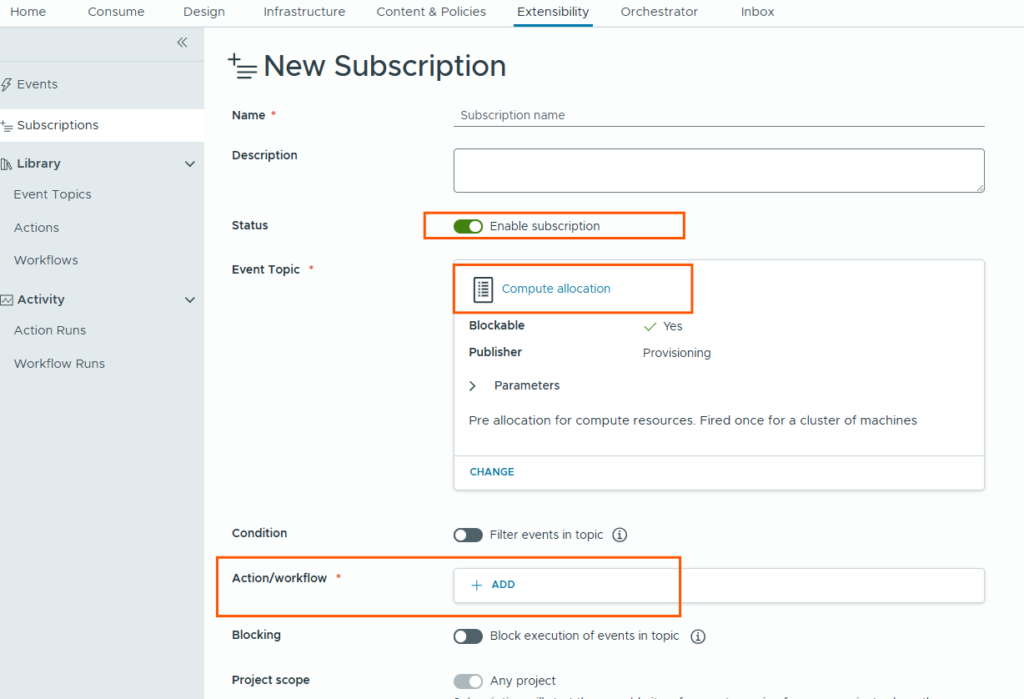Collapse the sidebar with double-chevron icon
1024x699 pixels.
click(182, 42)
